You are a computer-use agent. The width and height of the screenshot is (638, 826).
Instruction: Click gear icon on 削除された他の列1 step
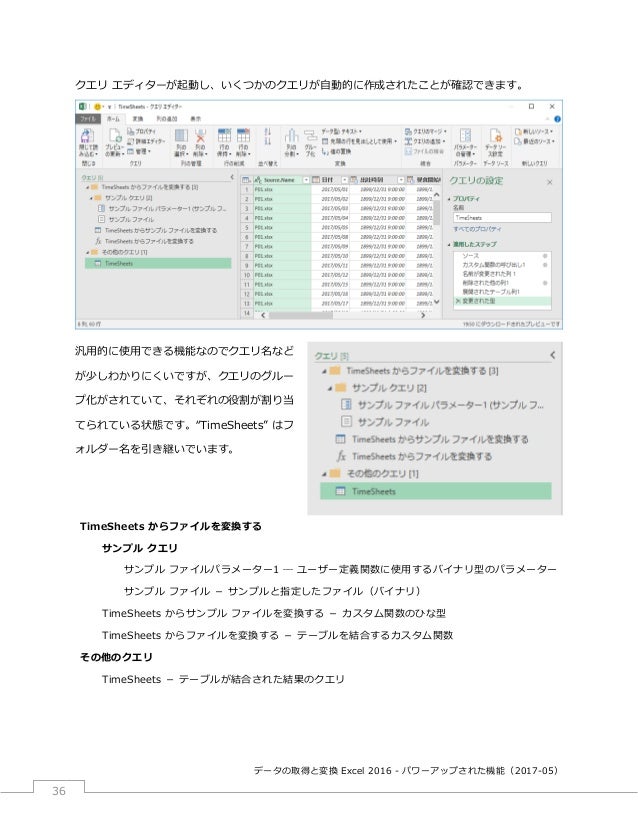tap(545, 283)
